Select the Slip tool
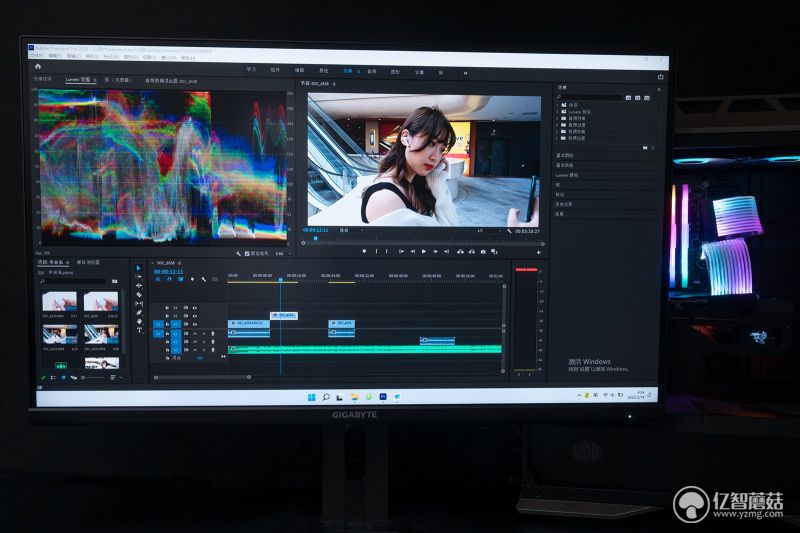This screenshot has width=800, height=533. tap(139, 303)
